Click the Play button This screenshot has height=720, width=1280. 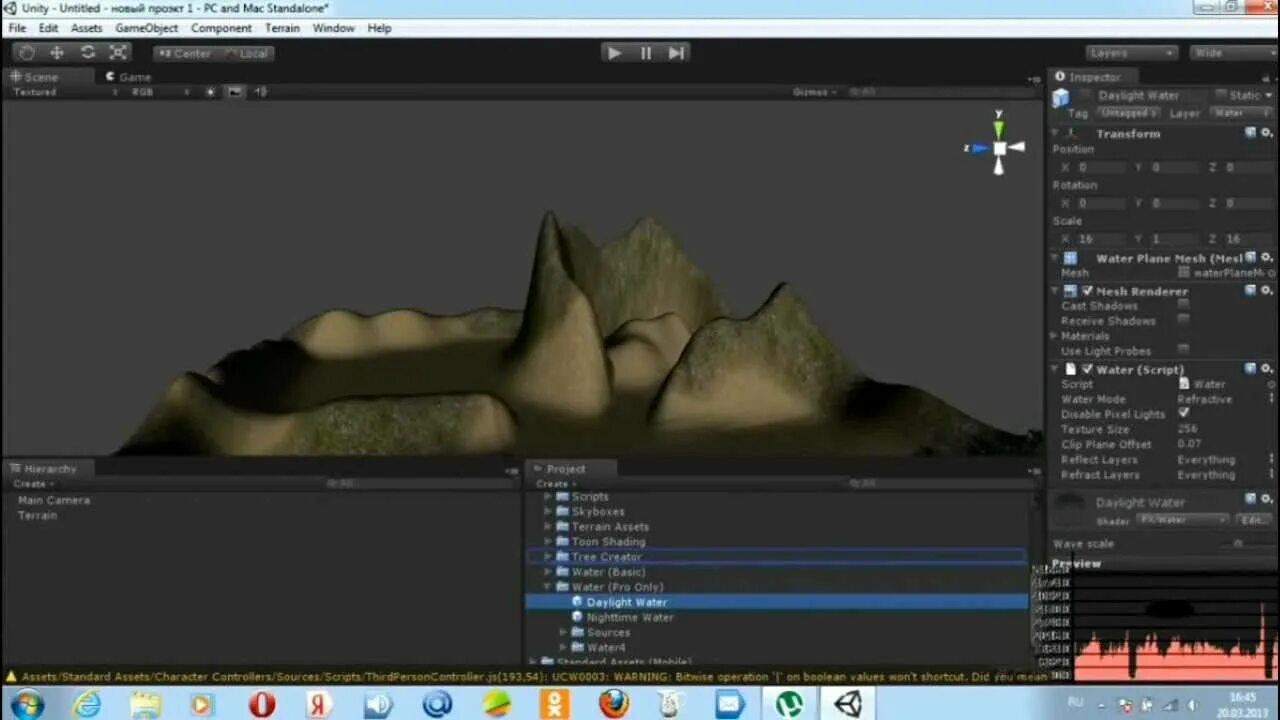coord(614,53)
